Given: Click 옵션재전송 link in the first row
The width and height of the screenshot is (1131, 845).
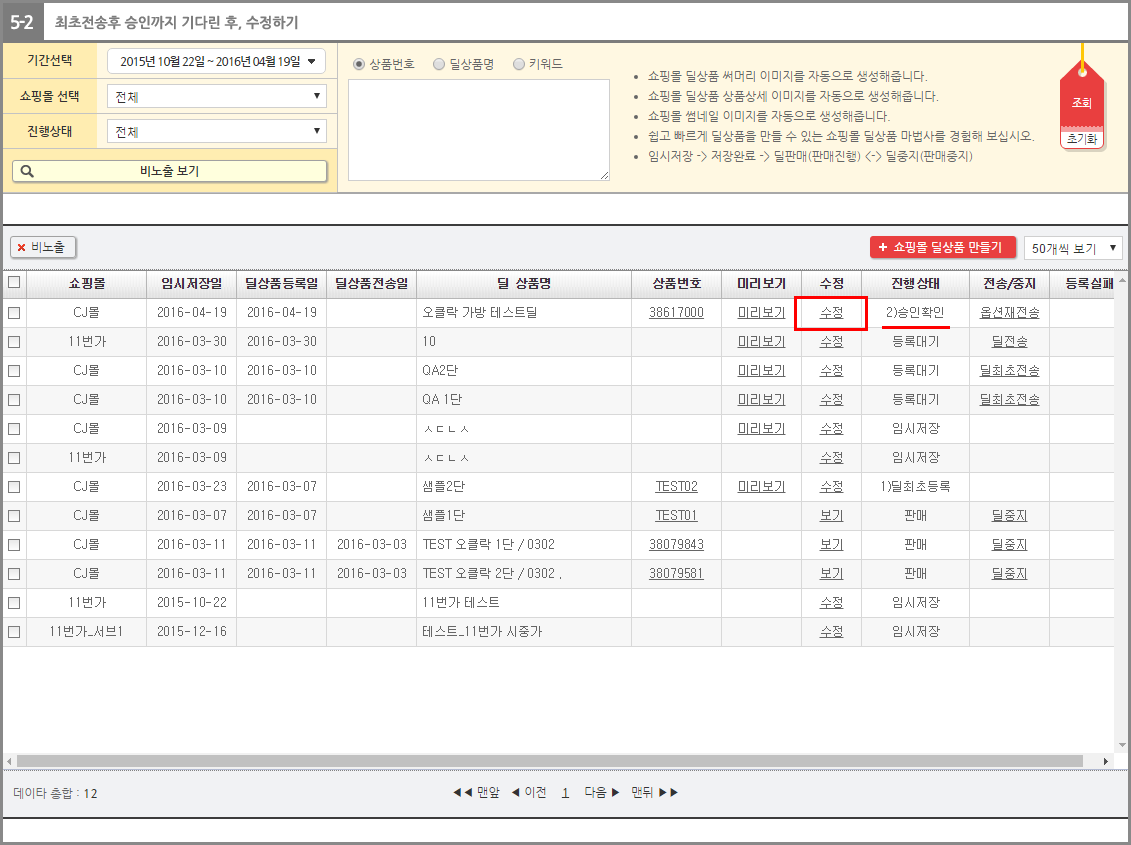Looking at the screenshot, I should [1009, 313].
